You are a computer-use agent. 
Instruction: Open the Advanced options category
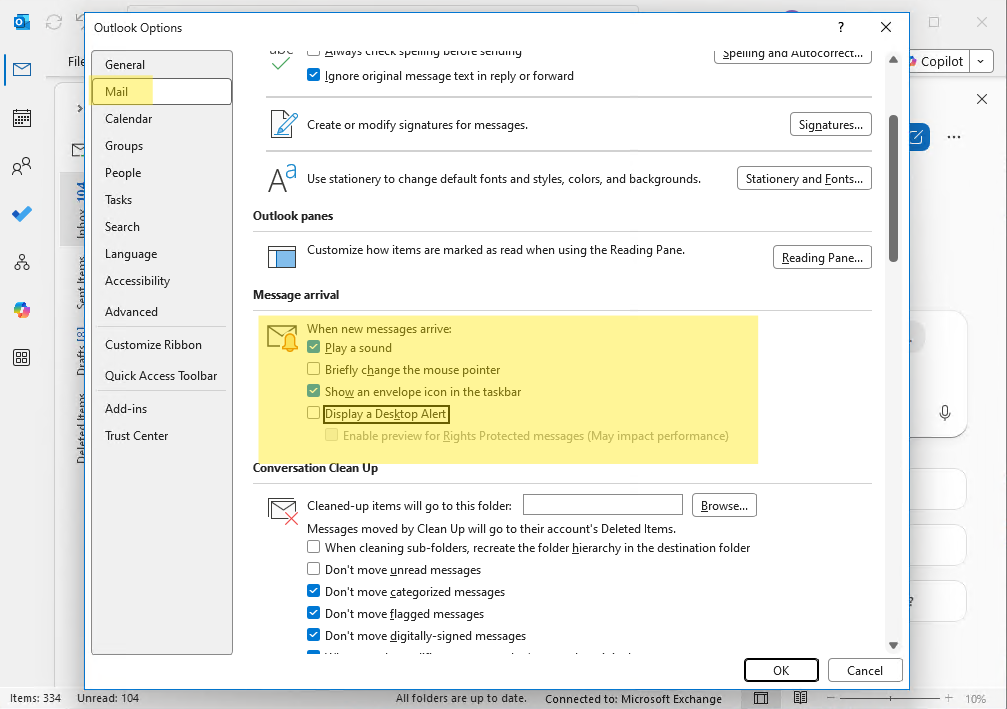[131, 312]
